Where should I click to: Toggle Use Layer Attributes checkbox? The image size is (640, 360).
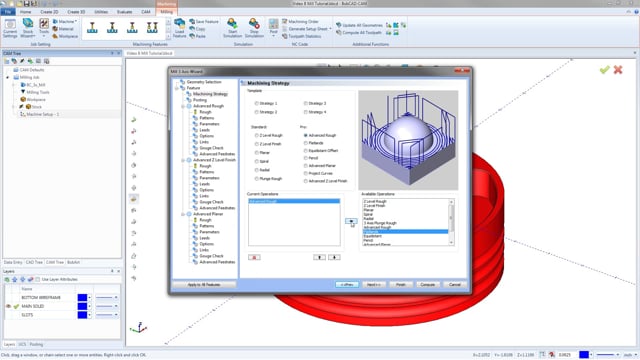point(38,279)
